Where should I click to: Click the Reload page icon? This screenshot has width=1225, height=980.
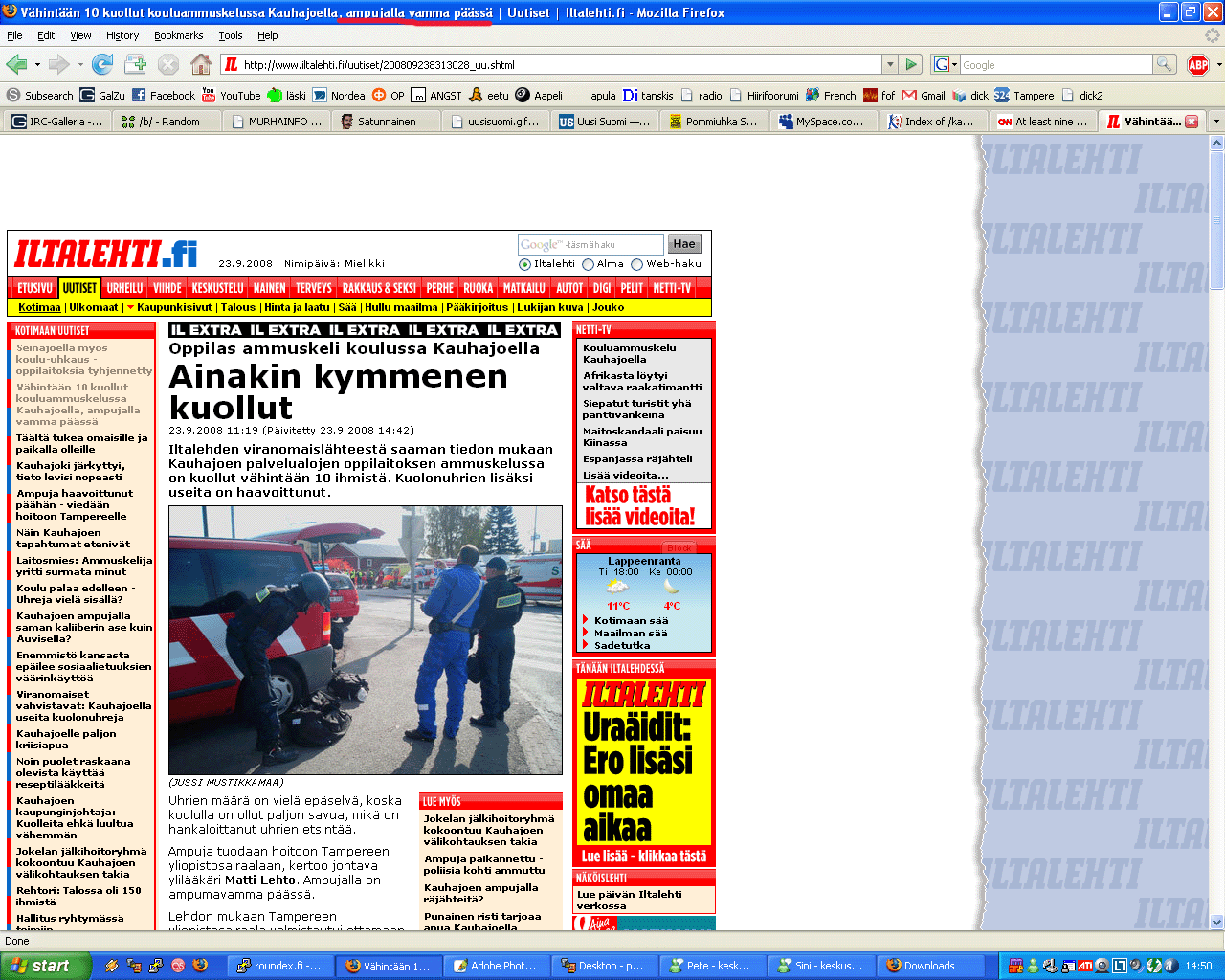pyautogui.click(x=102, y=64)
